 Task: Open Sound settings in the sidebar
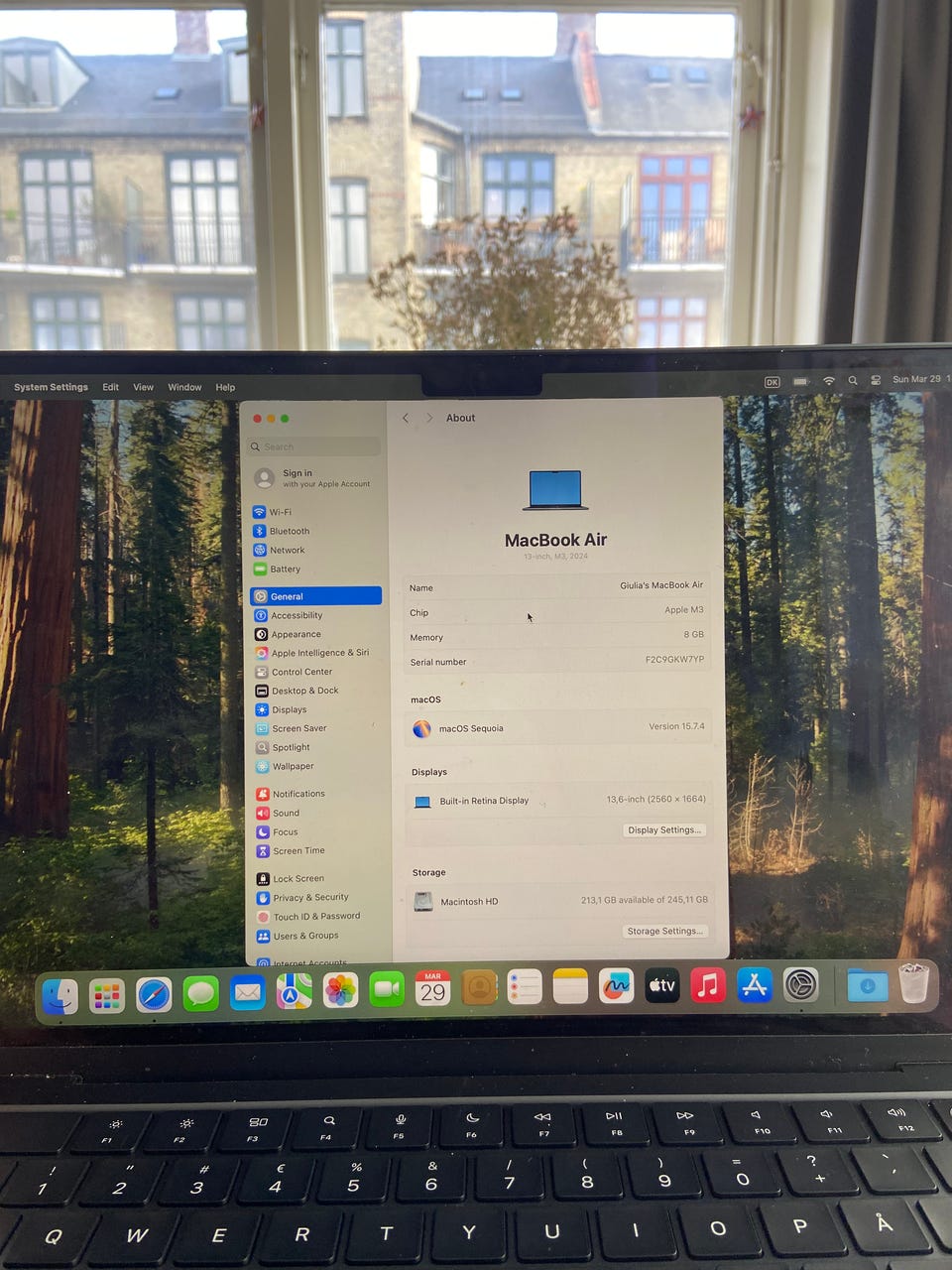[317, 813]
